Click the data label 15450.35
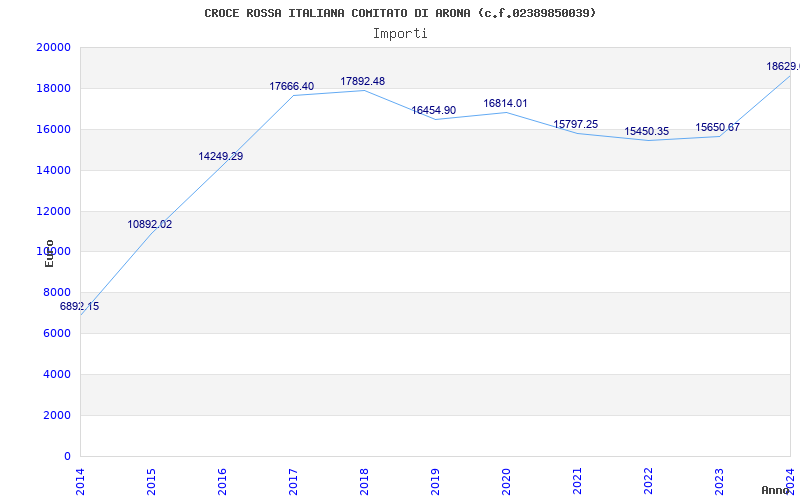800x500 pixels. (646, 131)
